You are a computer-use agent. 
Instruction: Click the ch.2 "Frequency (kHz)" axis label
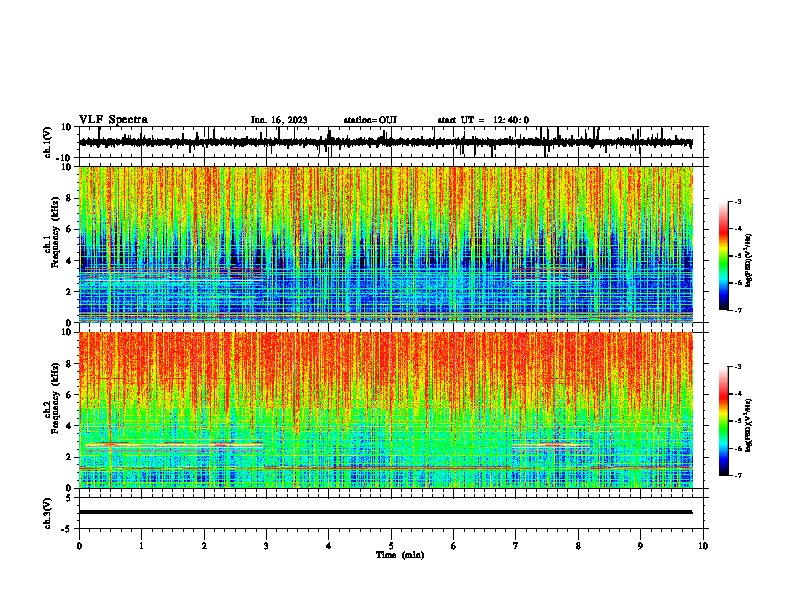(55, 397)
